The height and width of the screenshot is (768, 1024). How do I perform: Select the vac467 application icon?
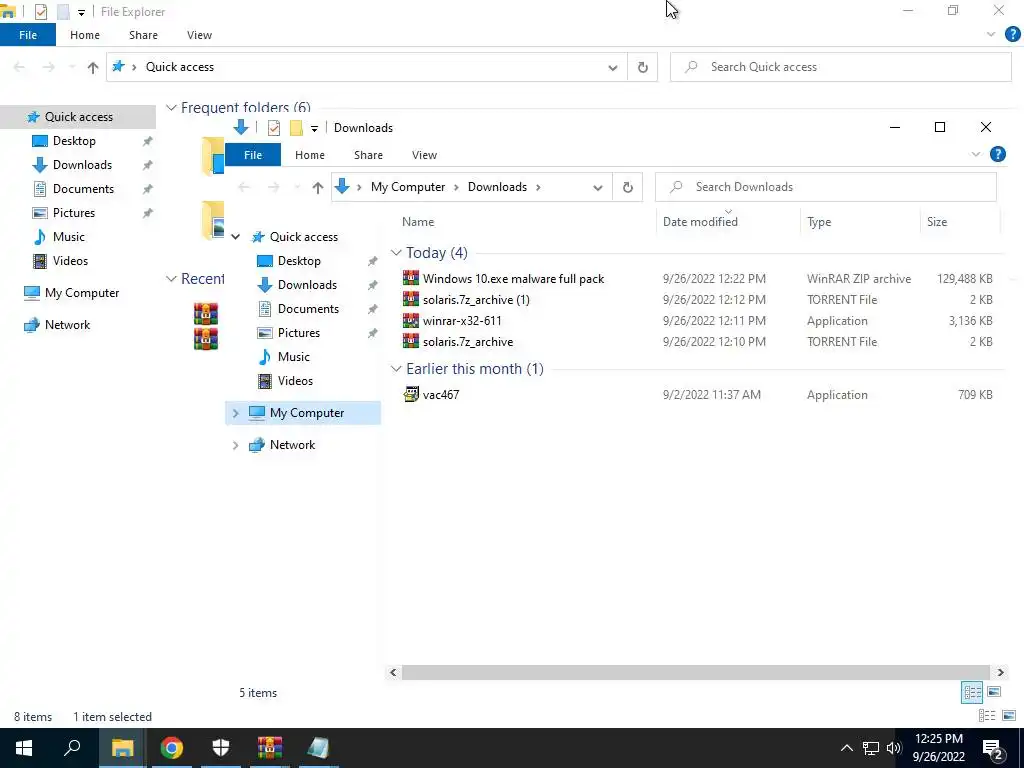411,394
